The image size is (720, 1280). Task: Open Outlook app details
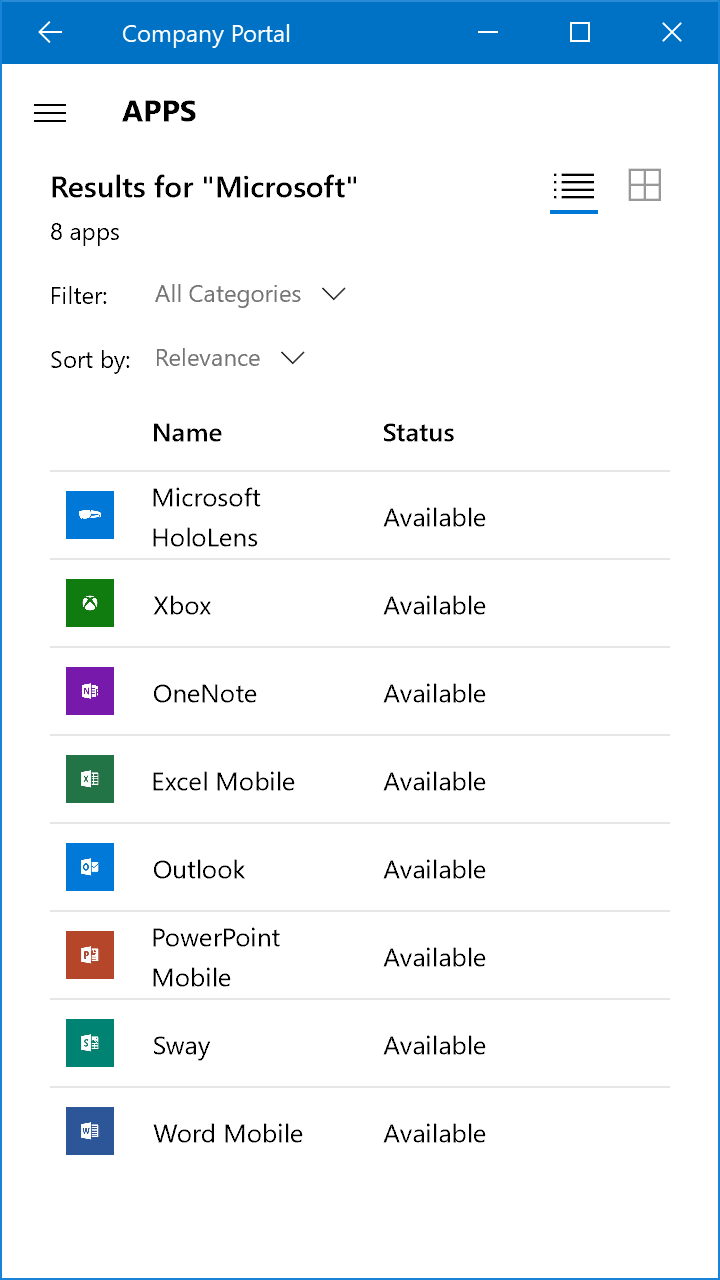(199, 870)
